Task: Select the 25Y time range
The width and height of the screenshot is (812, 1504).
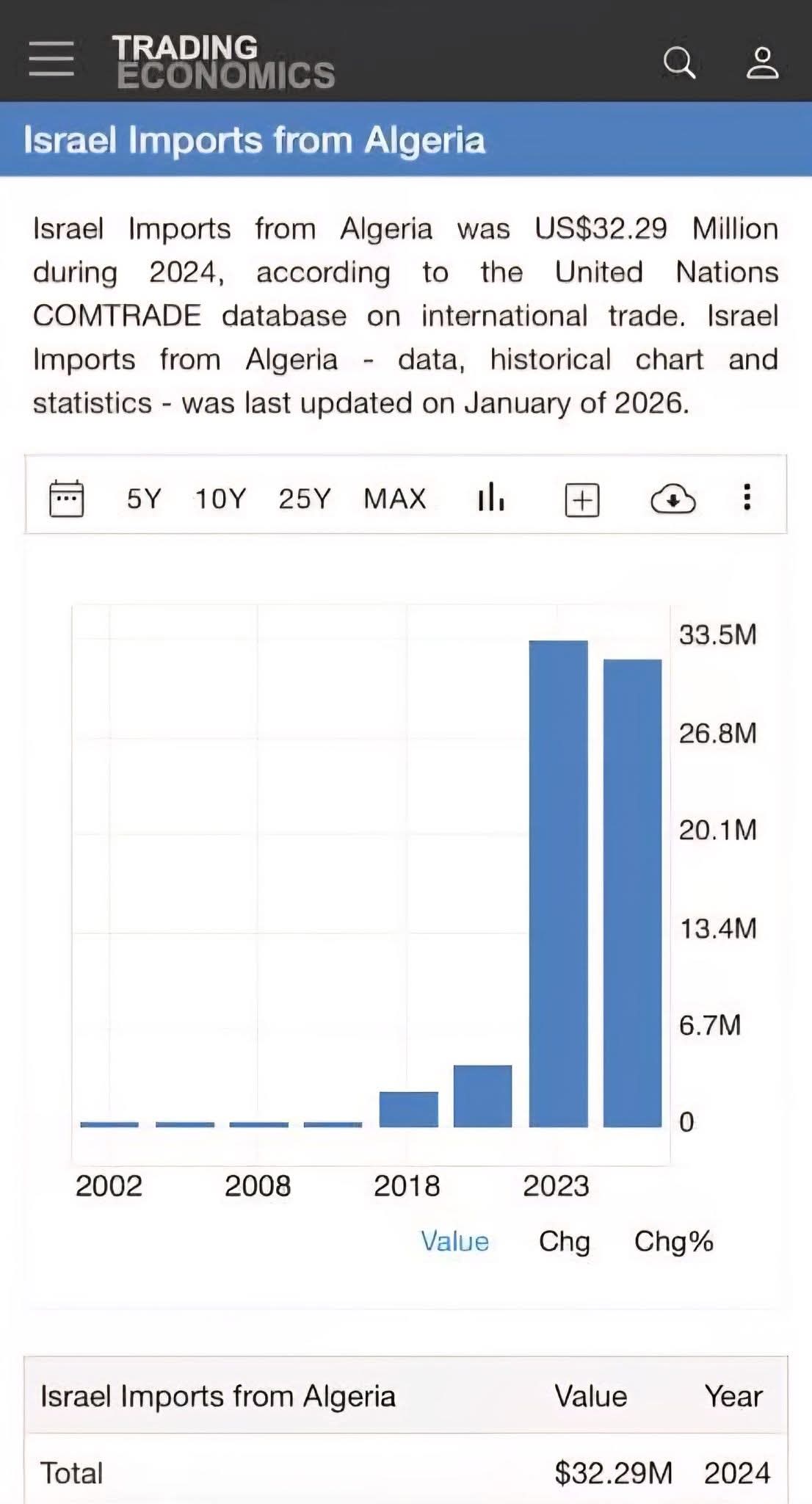Action: (x=305, y=499)
